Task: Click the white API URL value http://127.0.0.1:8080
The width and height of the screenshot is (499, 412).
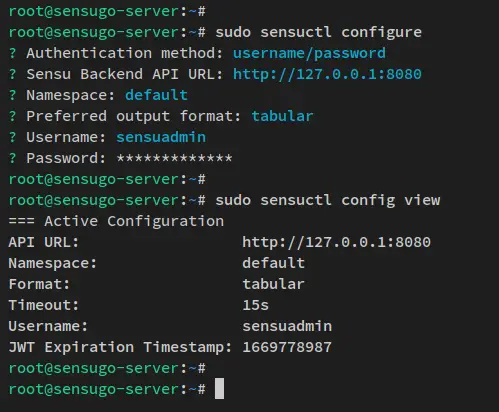Action: coord(337,242)
